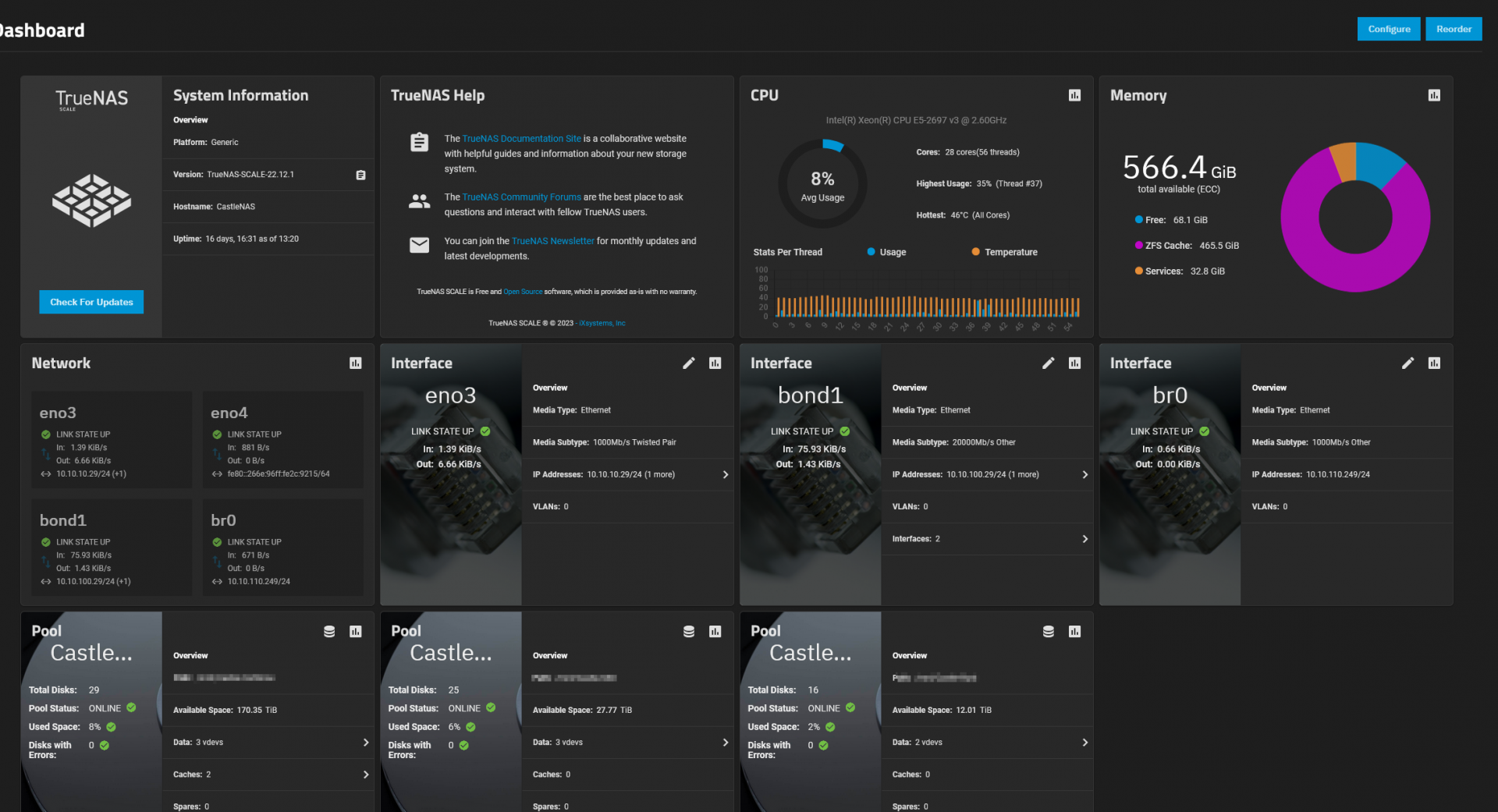Click Available Space 27.77 TiB text
Image resolution: width=1498 pixels, height=812 pixels.
click(x=582, y=710)
